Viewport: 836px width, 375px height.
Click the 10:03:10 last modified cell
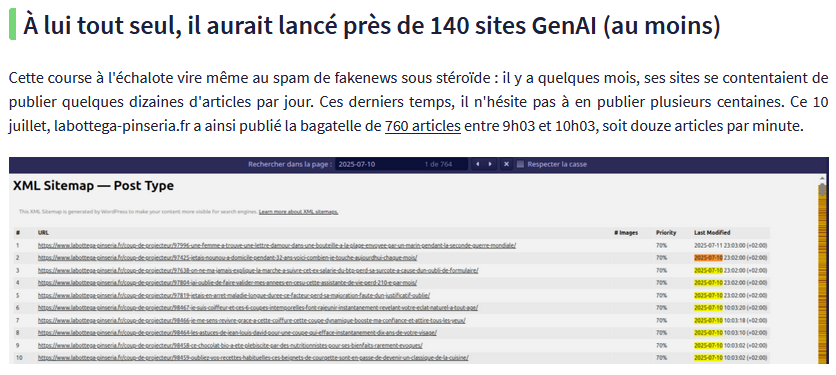click(x=730, y=333)
